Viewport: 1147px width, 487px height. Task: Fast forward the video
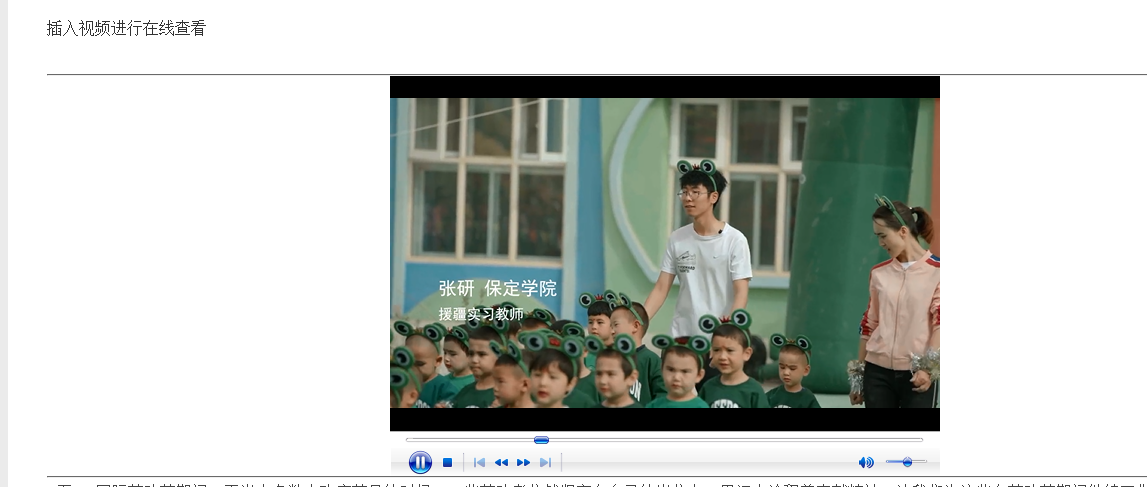point(523,462)
